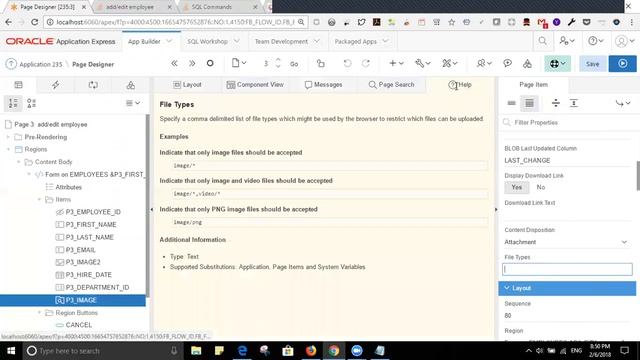The image size is (640, 360).
Task: Go to Application 235 breadcrumb link
Action: point(41,64)
